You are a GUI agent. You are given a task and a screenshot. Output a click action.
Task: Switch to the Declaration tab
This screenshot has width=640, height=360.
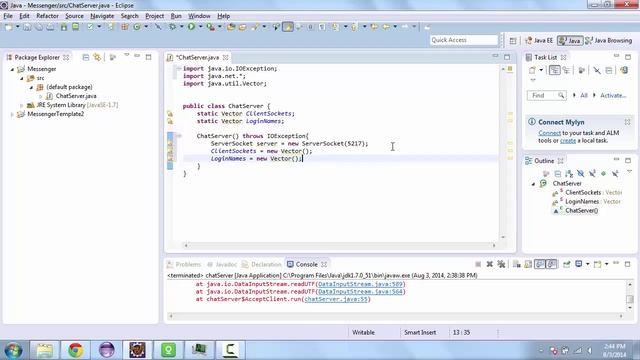(262, 264)
